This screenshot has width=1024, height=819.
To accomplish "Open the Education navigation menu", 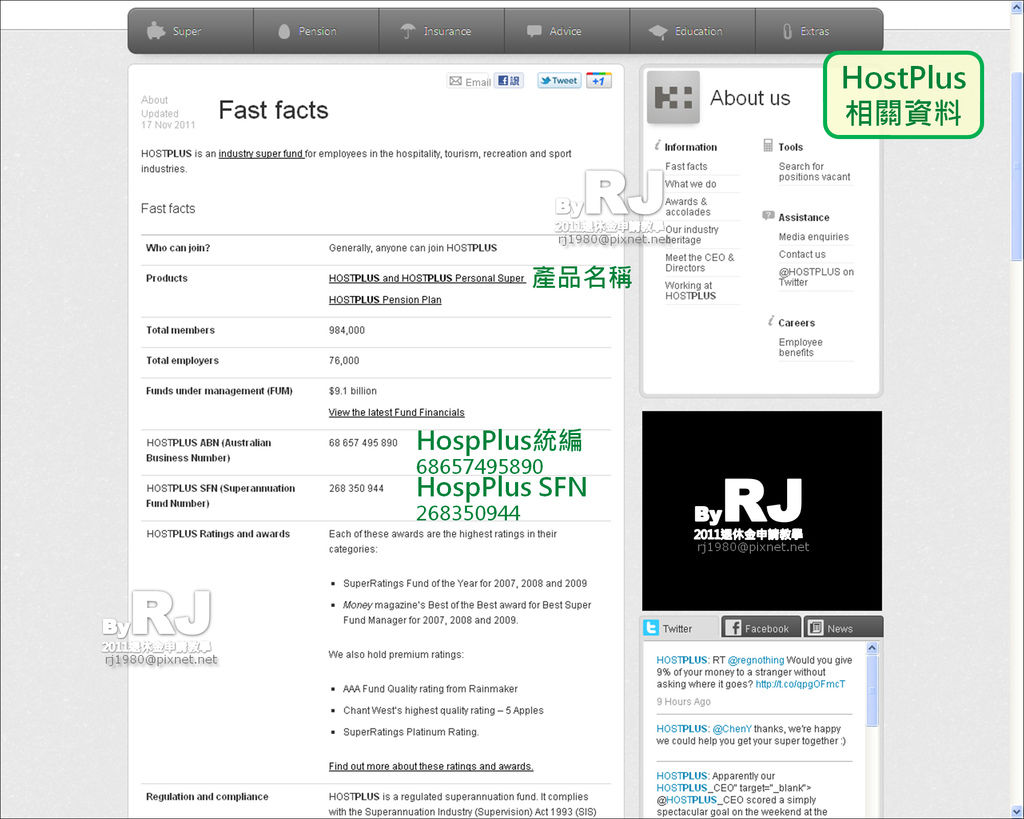I will (x=692, y=31).
